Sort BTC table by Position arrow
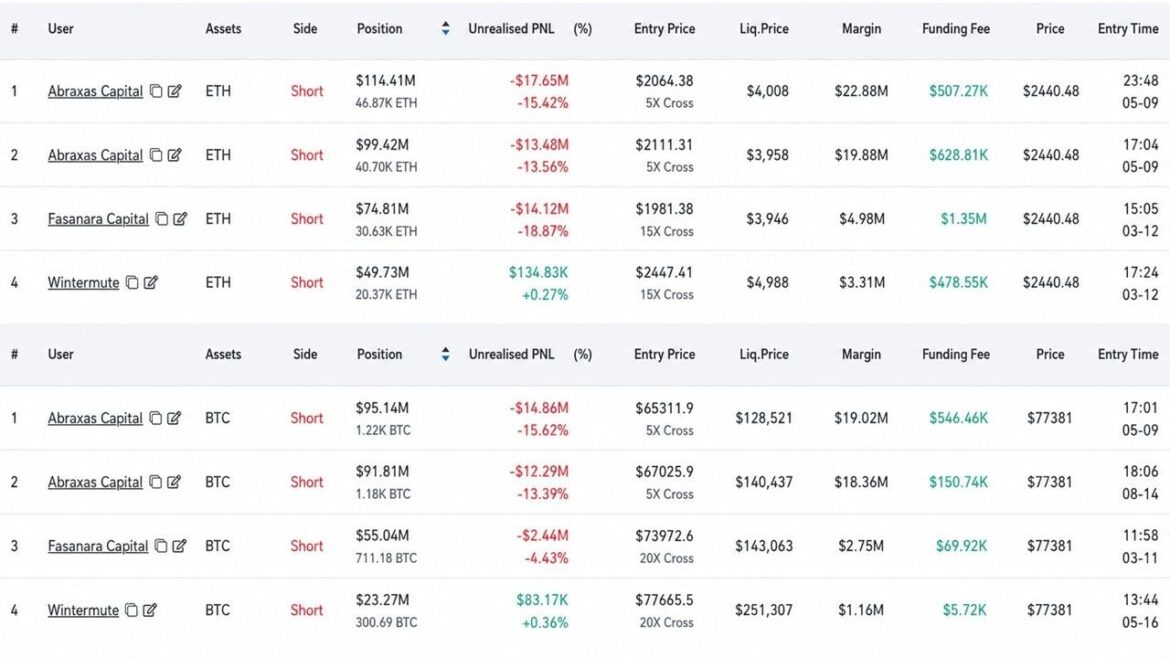Screen dimensions: 1170x658 coord(445,354)
